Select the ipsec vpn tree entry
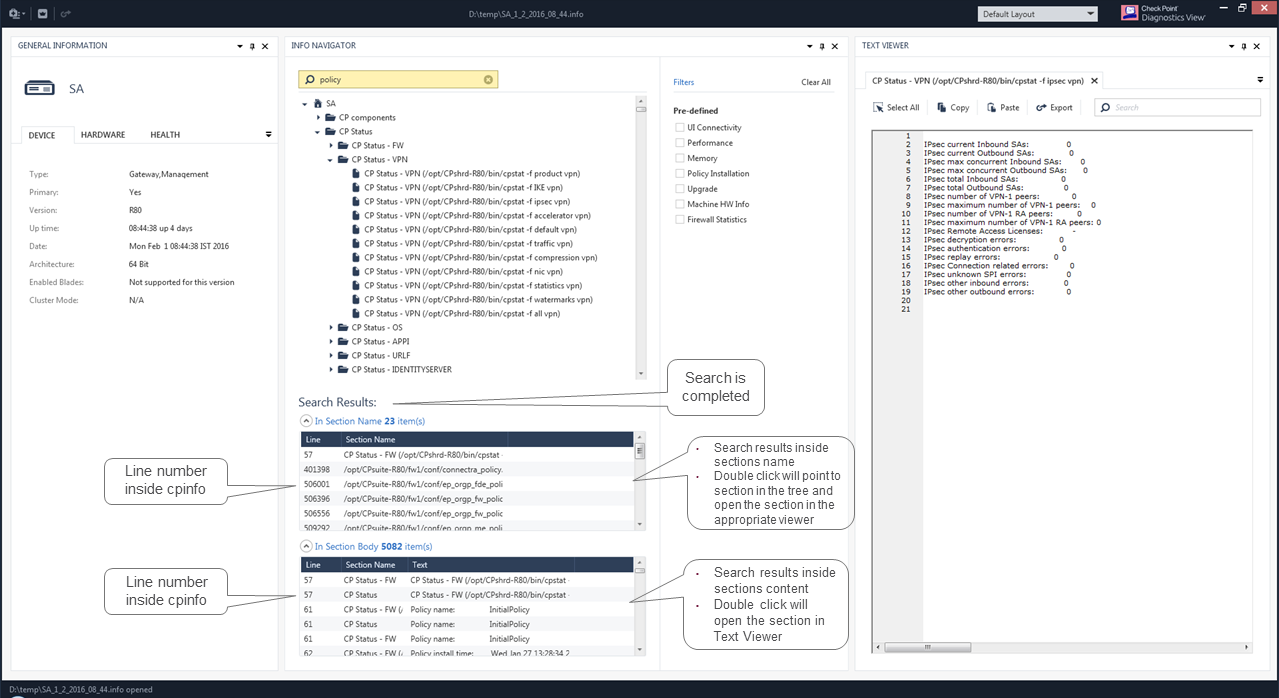 tap(465, 202)
